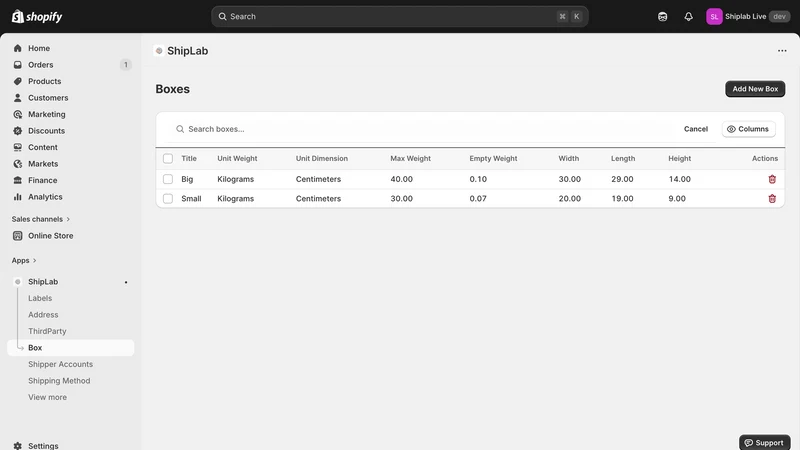Click the Empty Weight column header
Image resolution: width=800 pixels, height=450 pixels.
pos(493,159)
